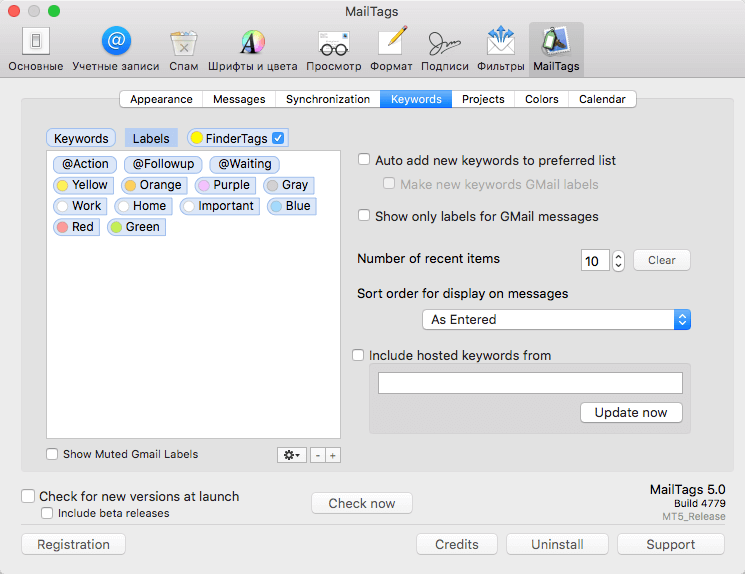Open the Подписи signatures pane
Image resolution: width=745 pixels, height=574 pixels.
[x=445, y=49]
